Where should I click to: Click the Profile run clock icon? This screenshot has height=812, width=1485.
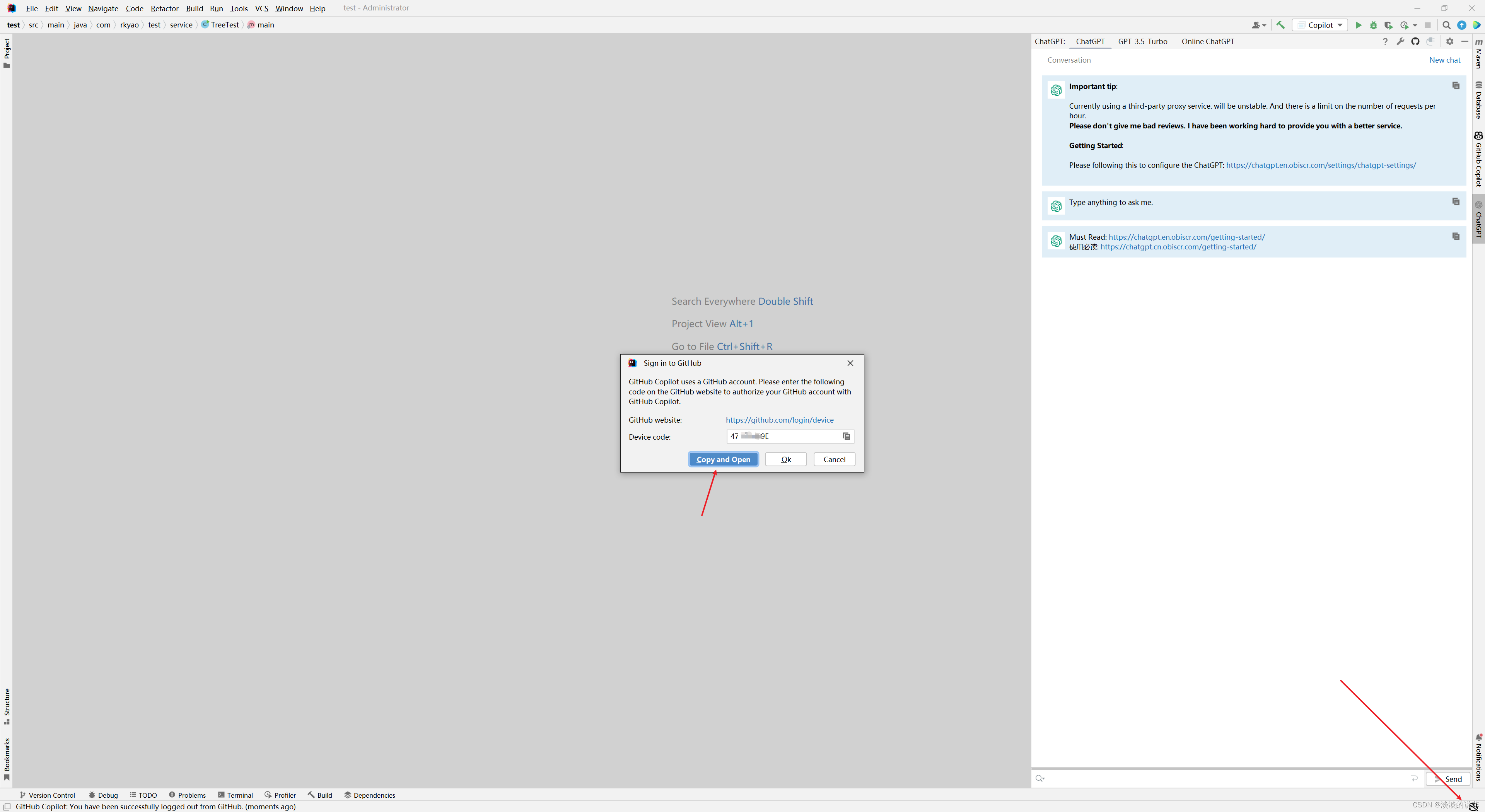point(1404,25)
